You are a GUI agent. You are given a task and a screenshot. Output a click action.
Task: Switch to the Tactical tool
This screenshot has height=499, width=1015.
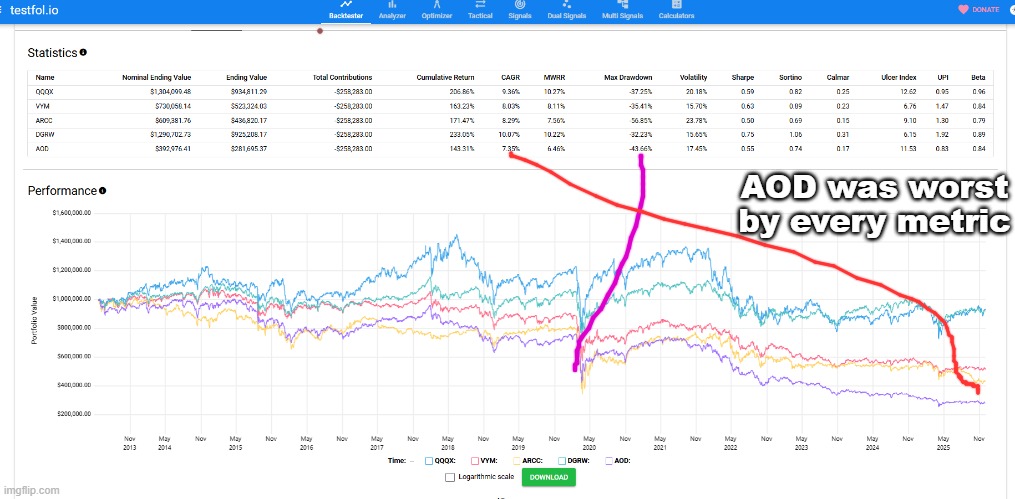click(480, 10)
